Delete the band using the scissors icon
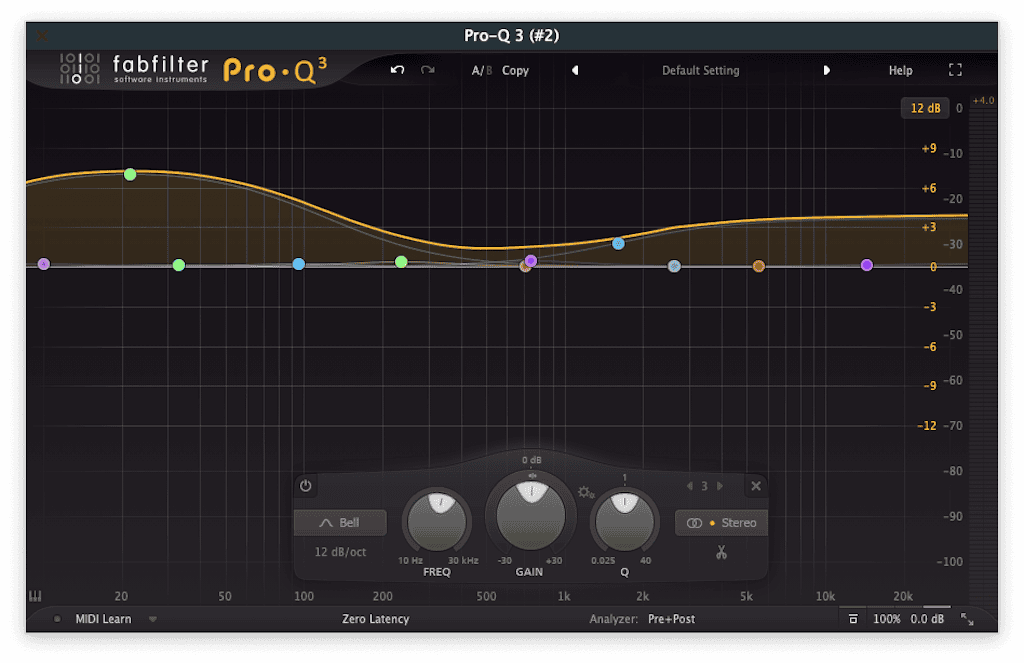The image size is (1024, 663). 720,551
